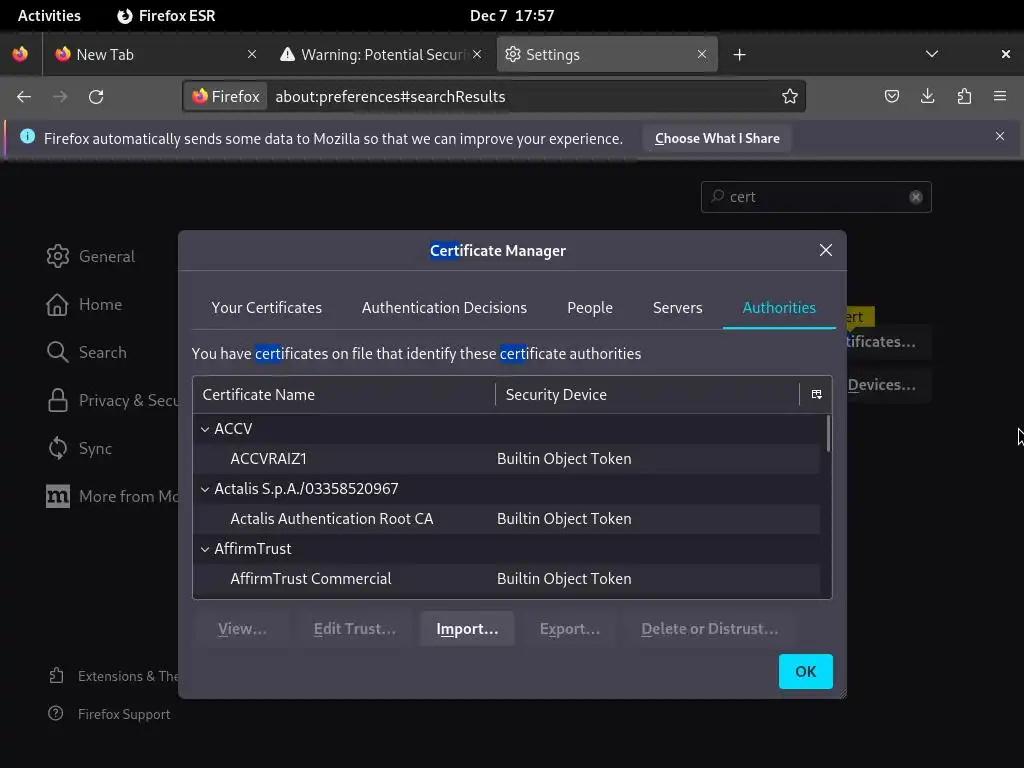The width and height of the screenshot is (1024, 768).
Task: Open Extensions & Themes link
Action: click(x=113, y=676)
